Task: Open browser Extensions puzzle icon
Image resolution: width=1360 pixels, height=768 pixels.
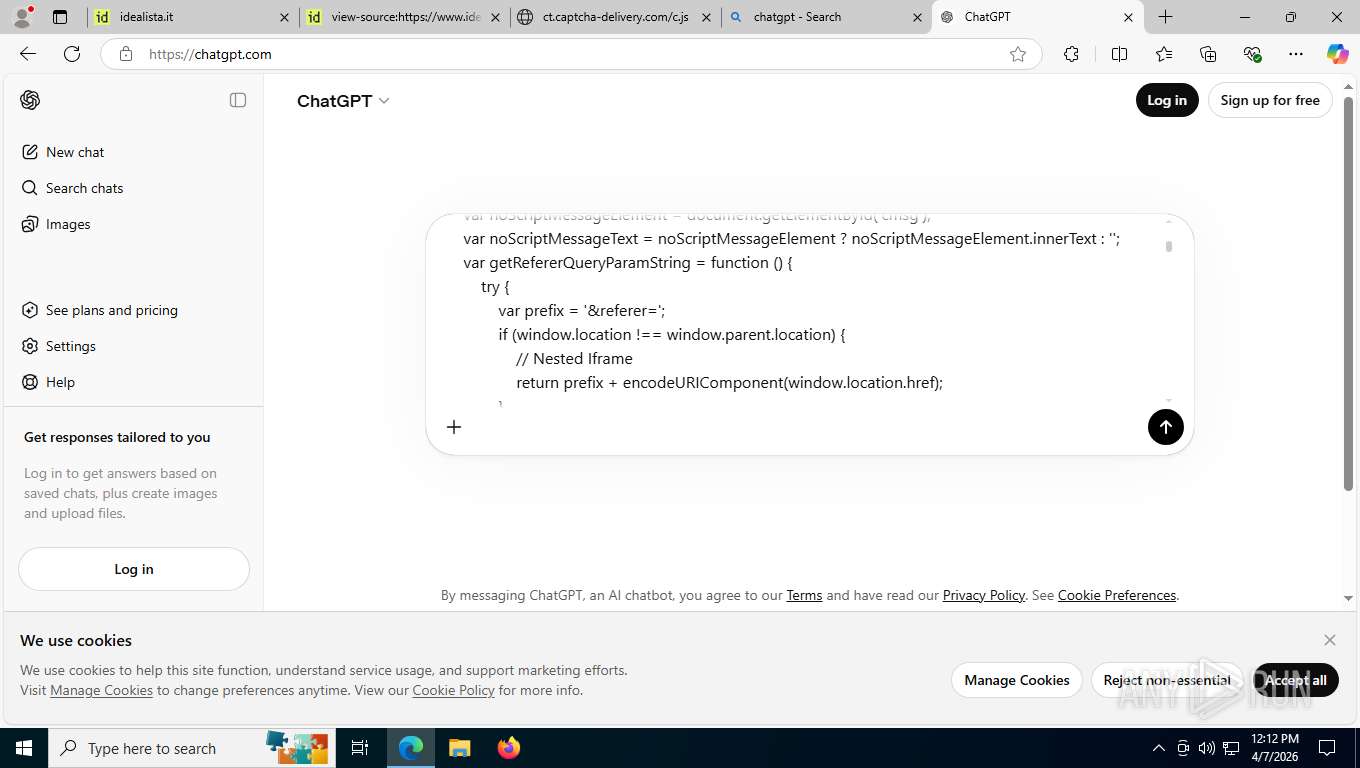Action: pyautogui.click(x=1071, y=54)
